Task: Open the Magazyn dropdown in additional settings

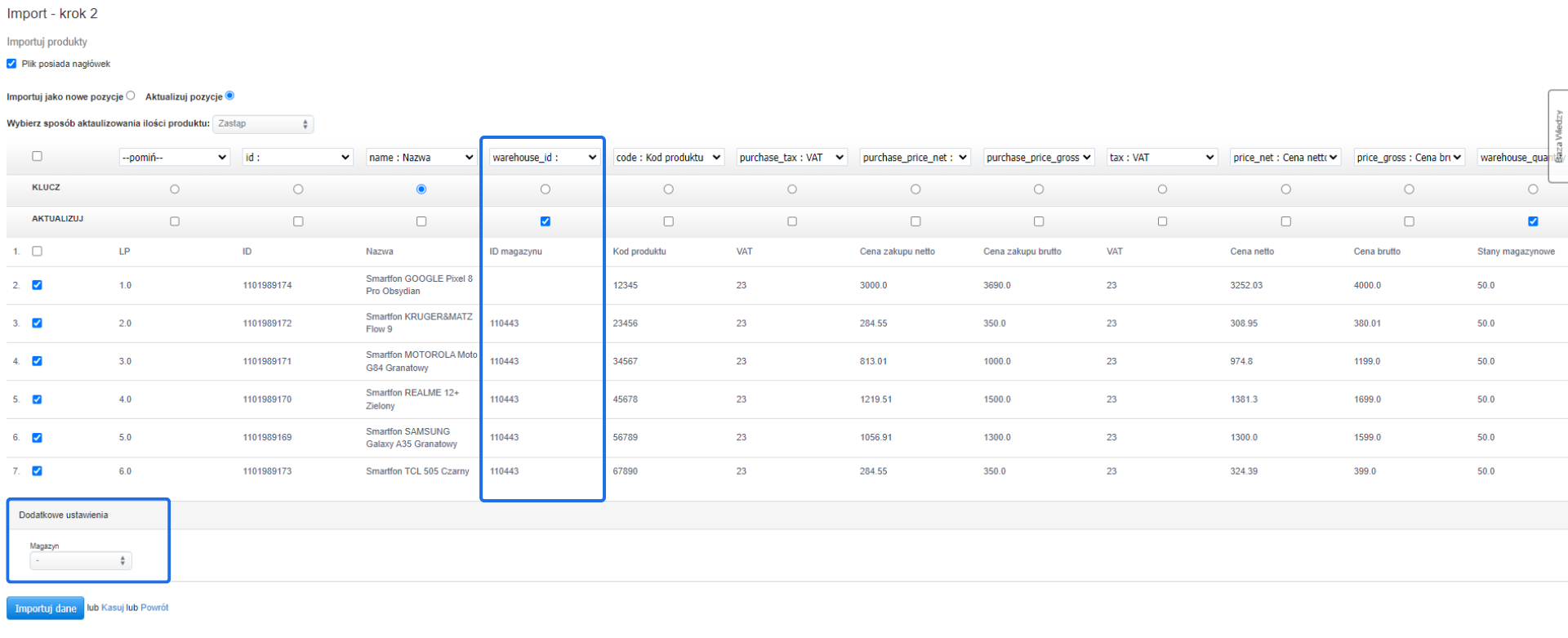Action: [80, 561]
